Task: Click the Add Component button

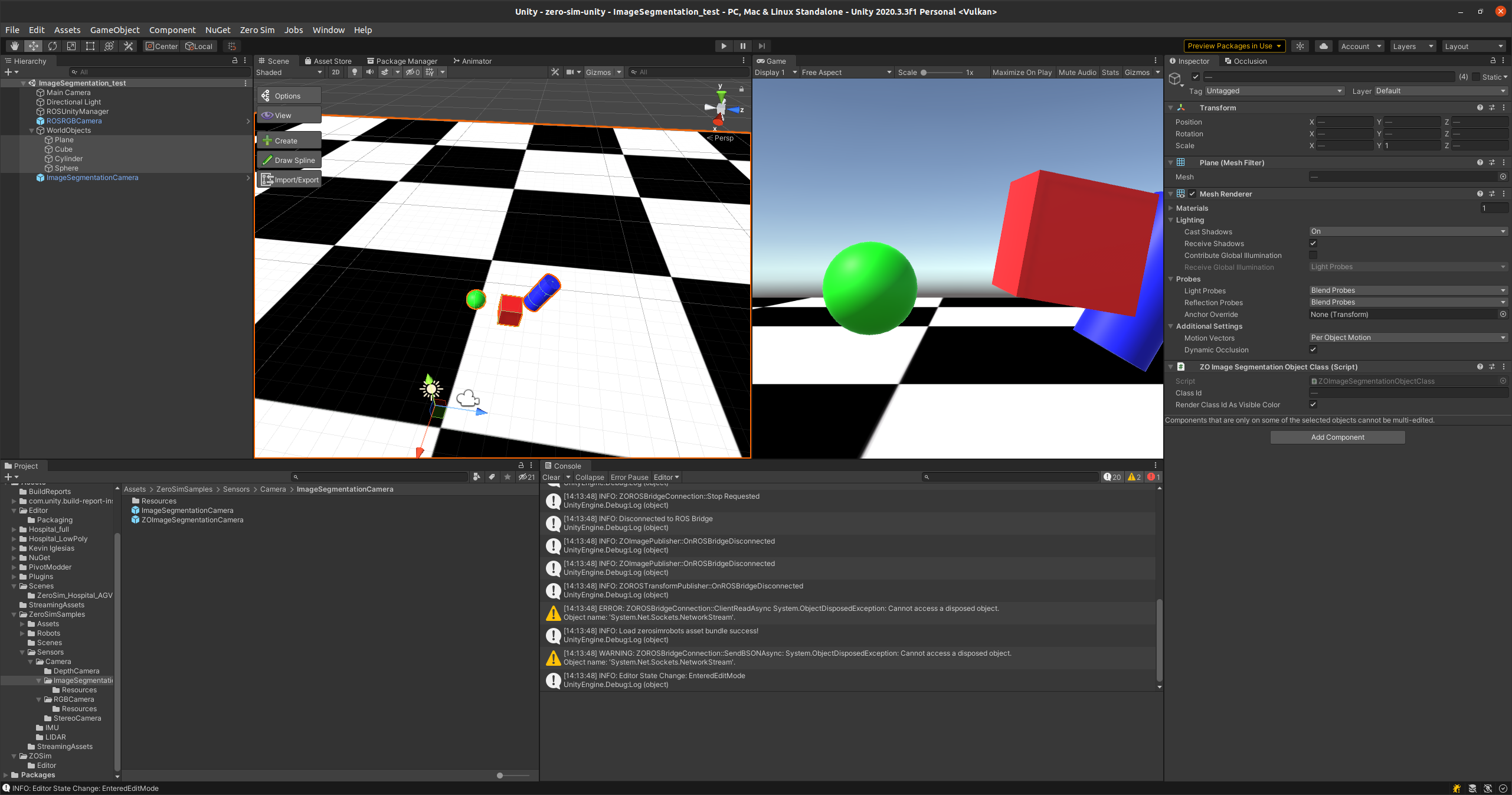Action: (x=1337, y=437)
